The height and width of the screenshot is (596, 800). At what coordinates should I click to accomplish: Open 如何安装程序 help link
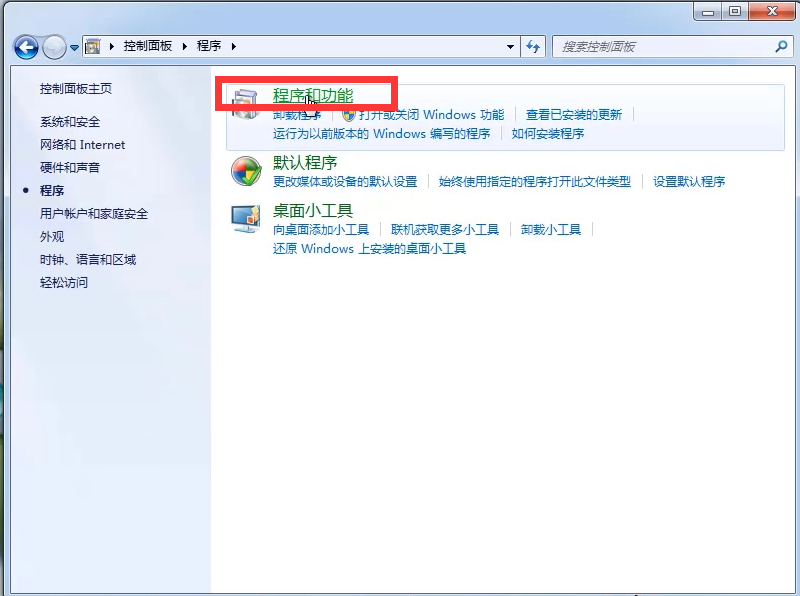[548, 134]
